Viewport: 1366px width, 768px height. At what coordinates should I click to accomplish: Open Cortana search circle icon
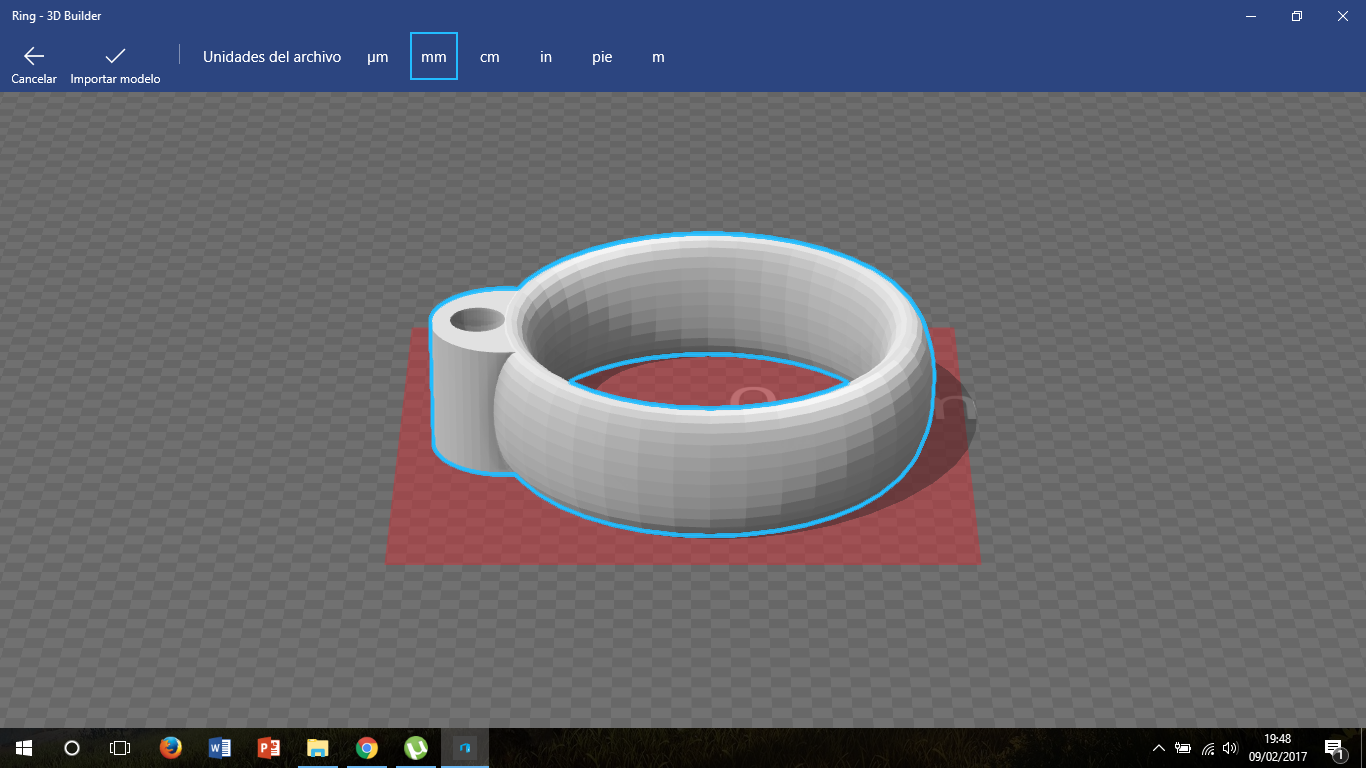coord(72,748)
